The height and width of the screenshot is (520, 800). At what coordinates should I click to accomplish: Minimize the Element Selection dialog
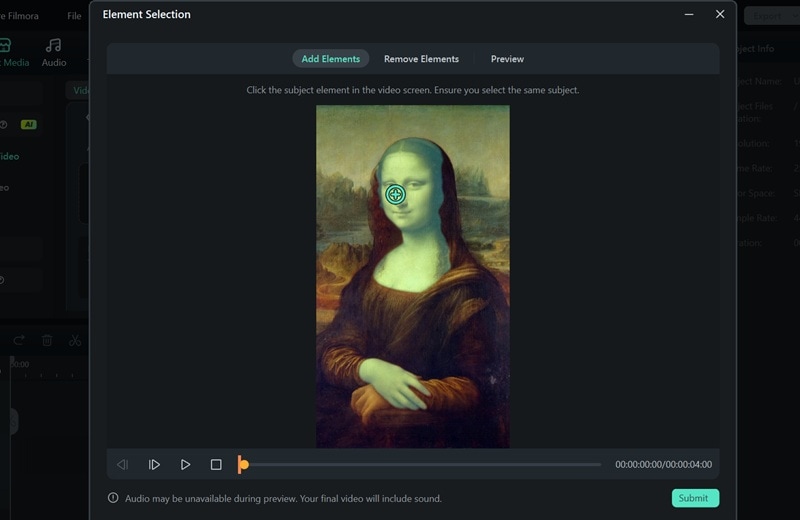(x=689, y=14)
